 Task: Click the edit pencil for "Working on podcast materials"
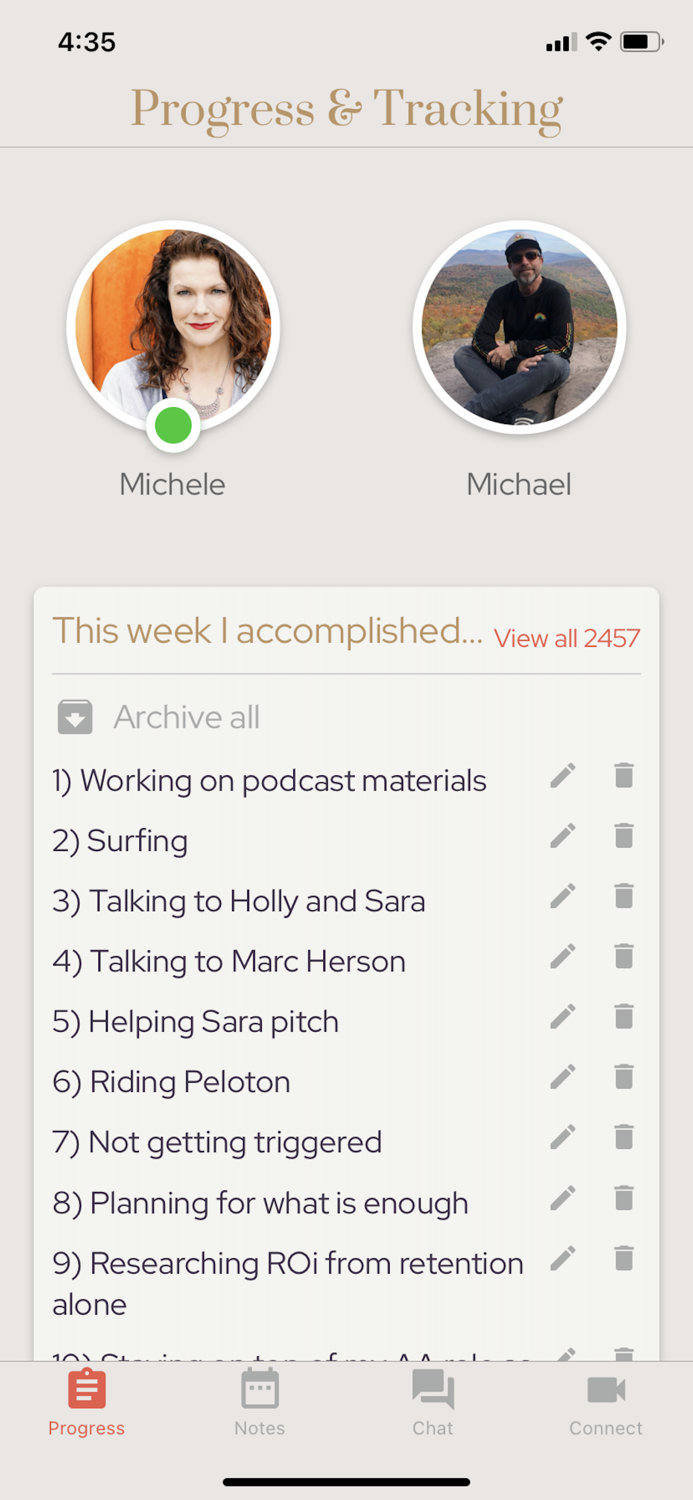pos(563,776)
